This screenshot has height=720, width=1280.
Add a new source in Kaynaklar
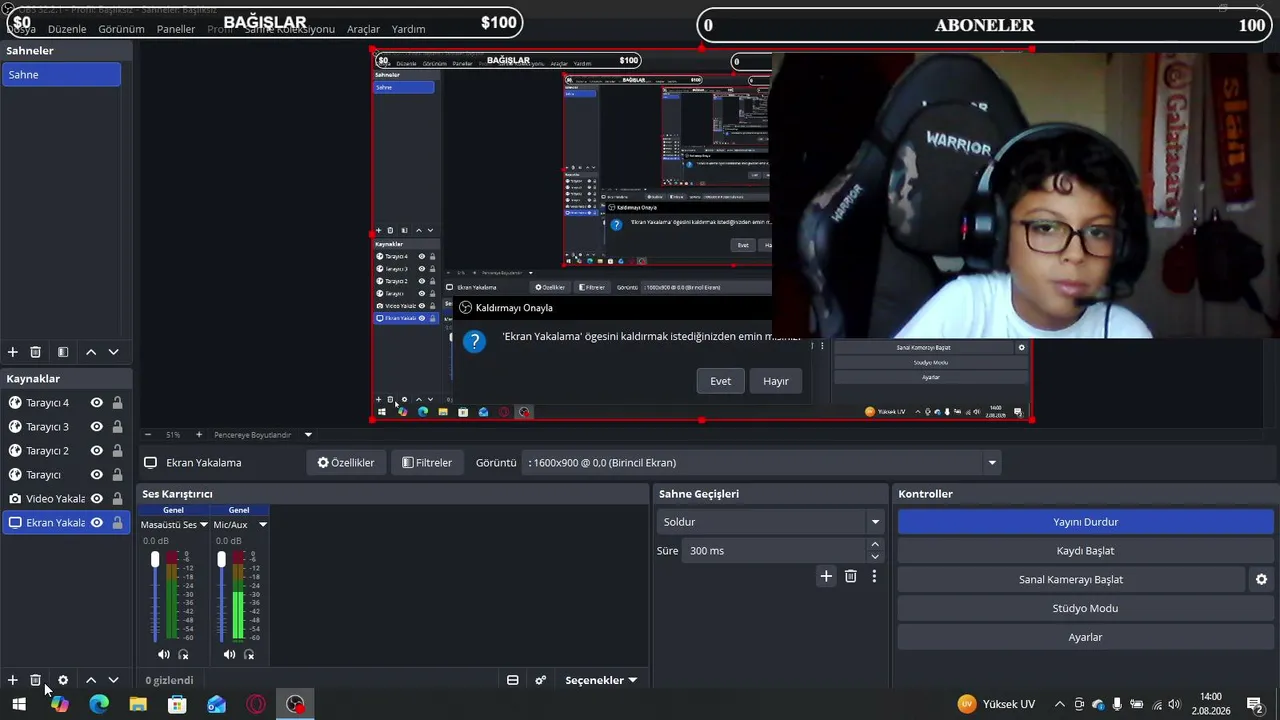coord(13,680)
